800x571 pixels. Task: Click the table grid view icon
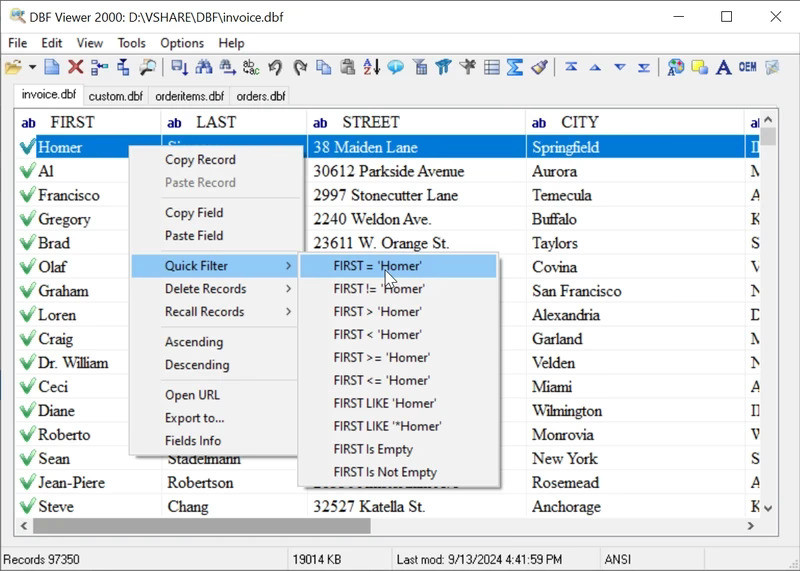pos(492,67)
